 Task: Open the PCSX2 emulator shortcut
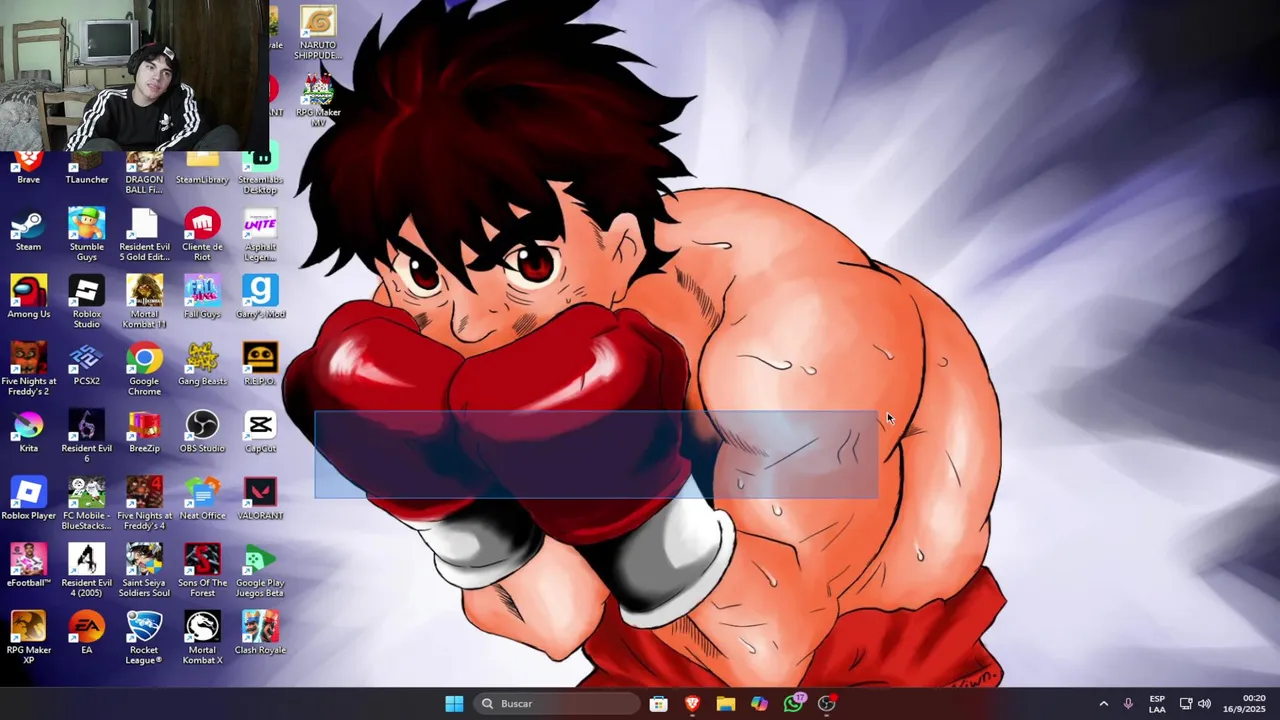point(87,364)
